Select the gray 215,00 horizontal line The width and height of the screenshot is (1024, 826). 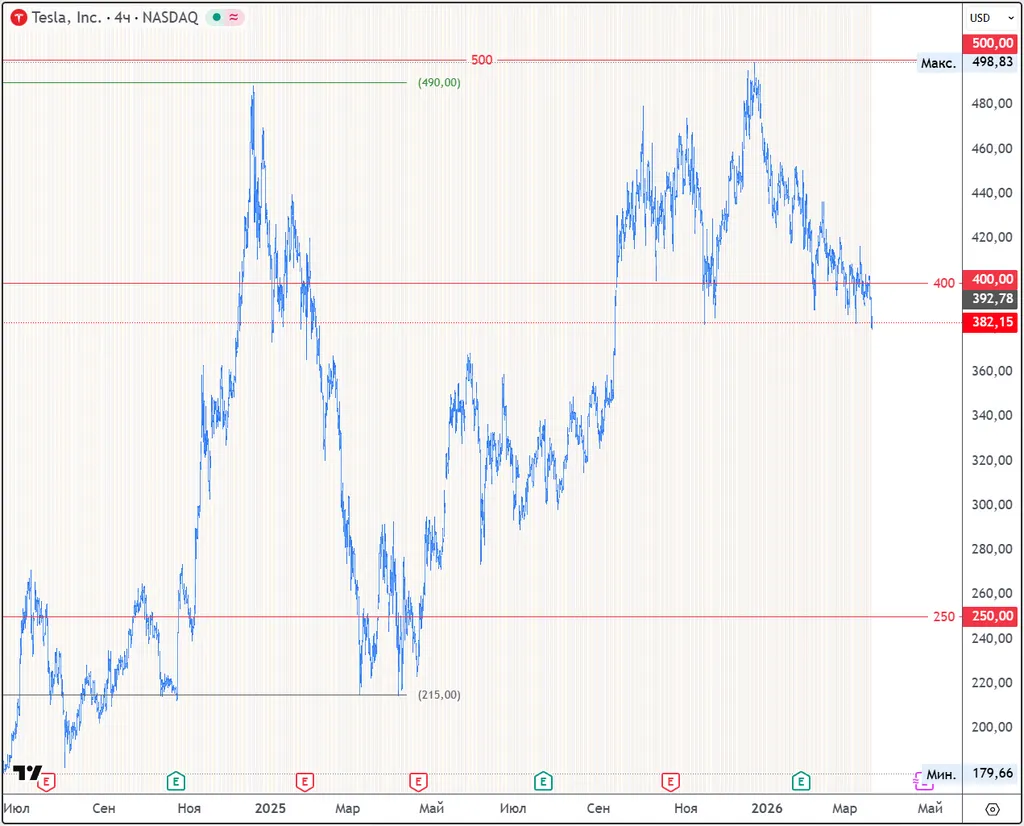tap(200, 694)
